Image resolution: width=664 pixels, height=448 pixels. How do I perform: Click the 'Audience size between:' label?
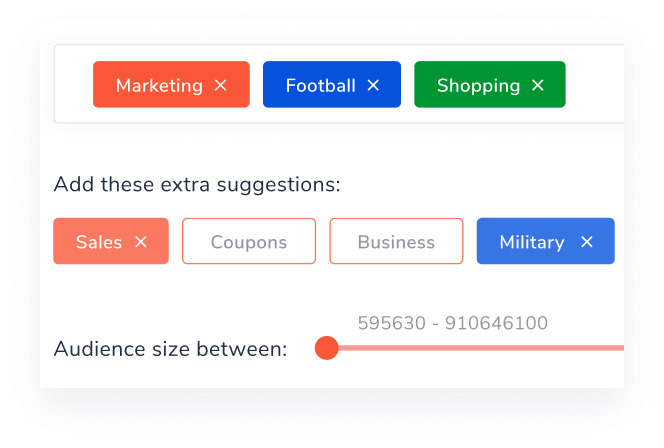click(170, 349)
